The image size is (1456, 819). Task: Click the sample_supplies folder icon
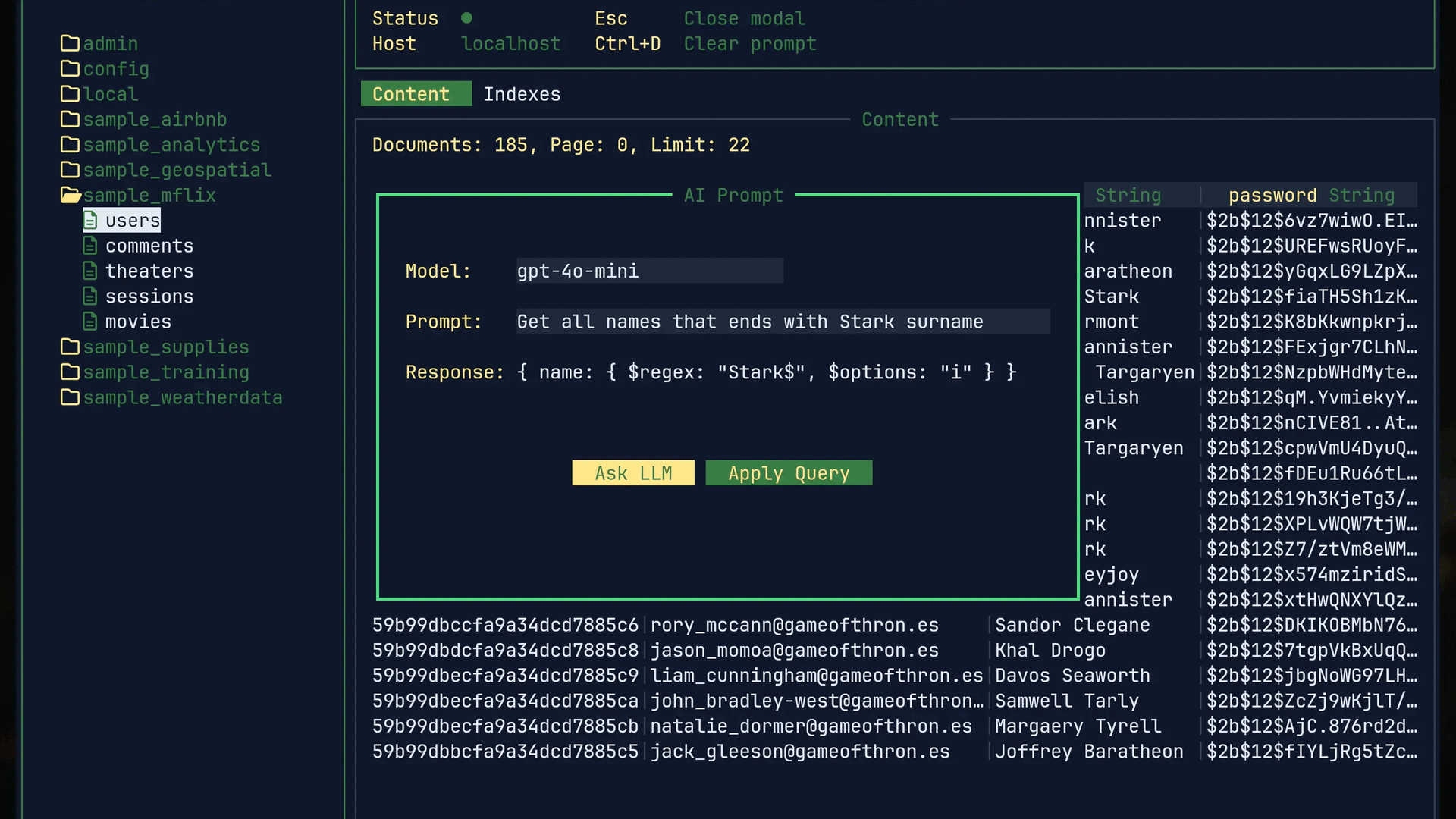tap(70, 347)
